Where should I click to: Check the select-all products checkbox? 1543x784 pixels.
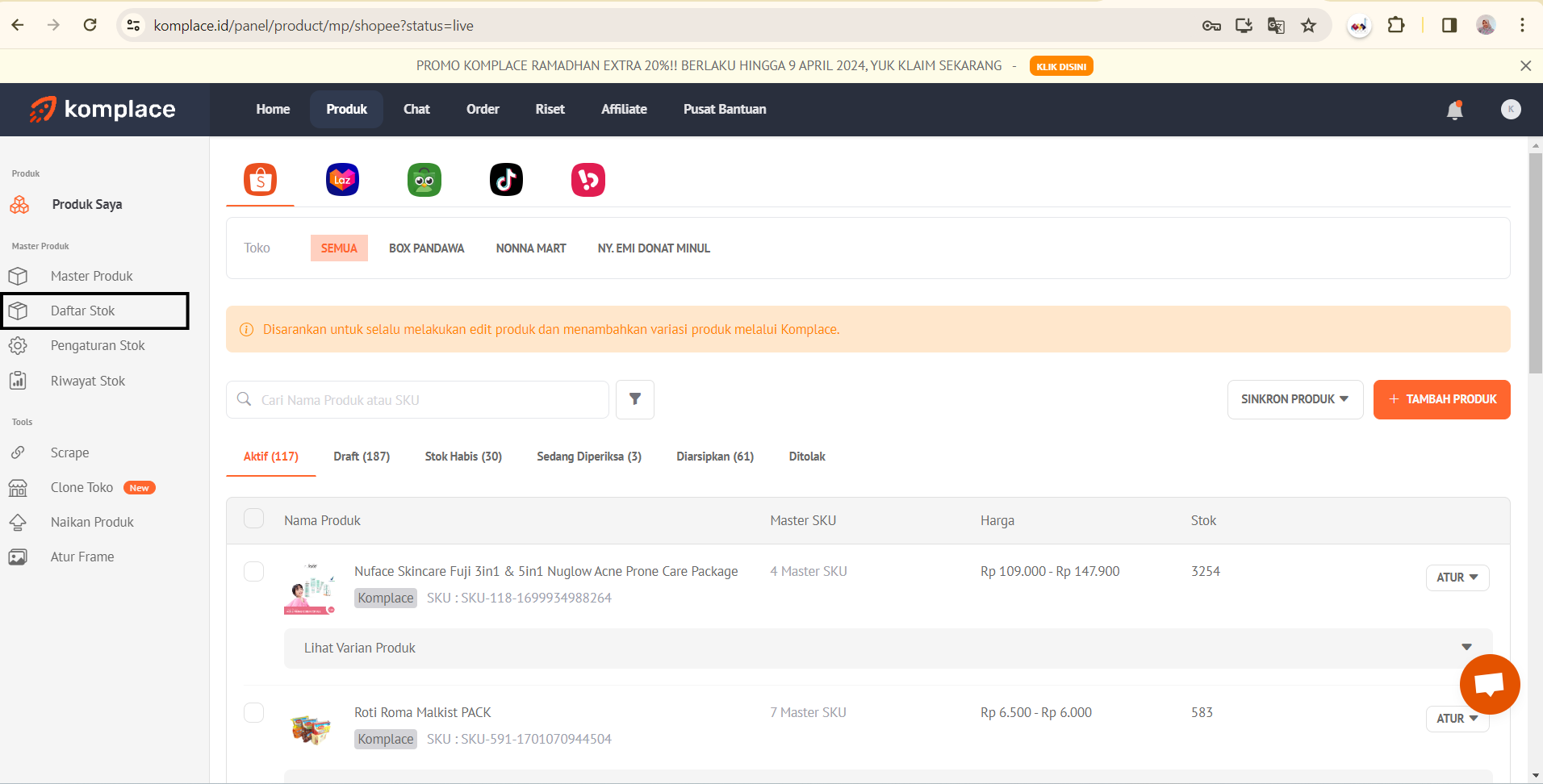(x=253, y=519)
